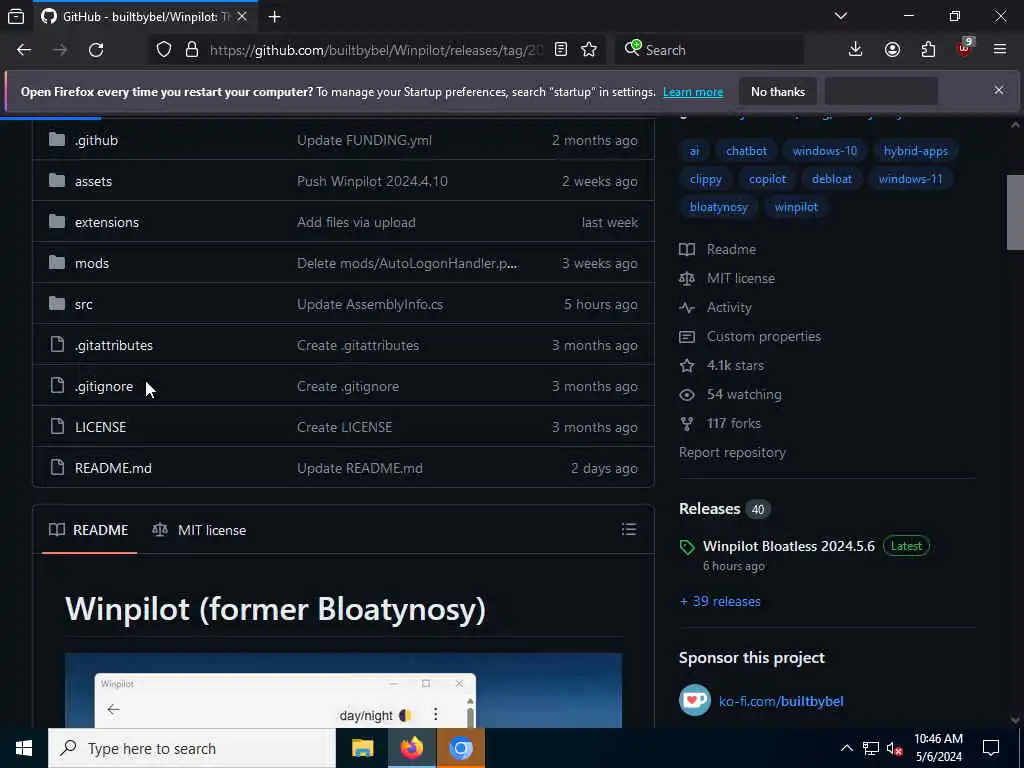Open the Learn more link
Viewport: 1024px width, 768px height.
(693, 92)
